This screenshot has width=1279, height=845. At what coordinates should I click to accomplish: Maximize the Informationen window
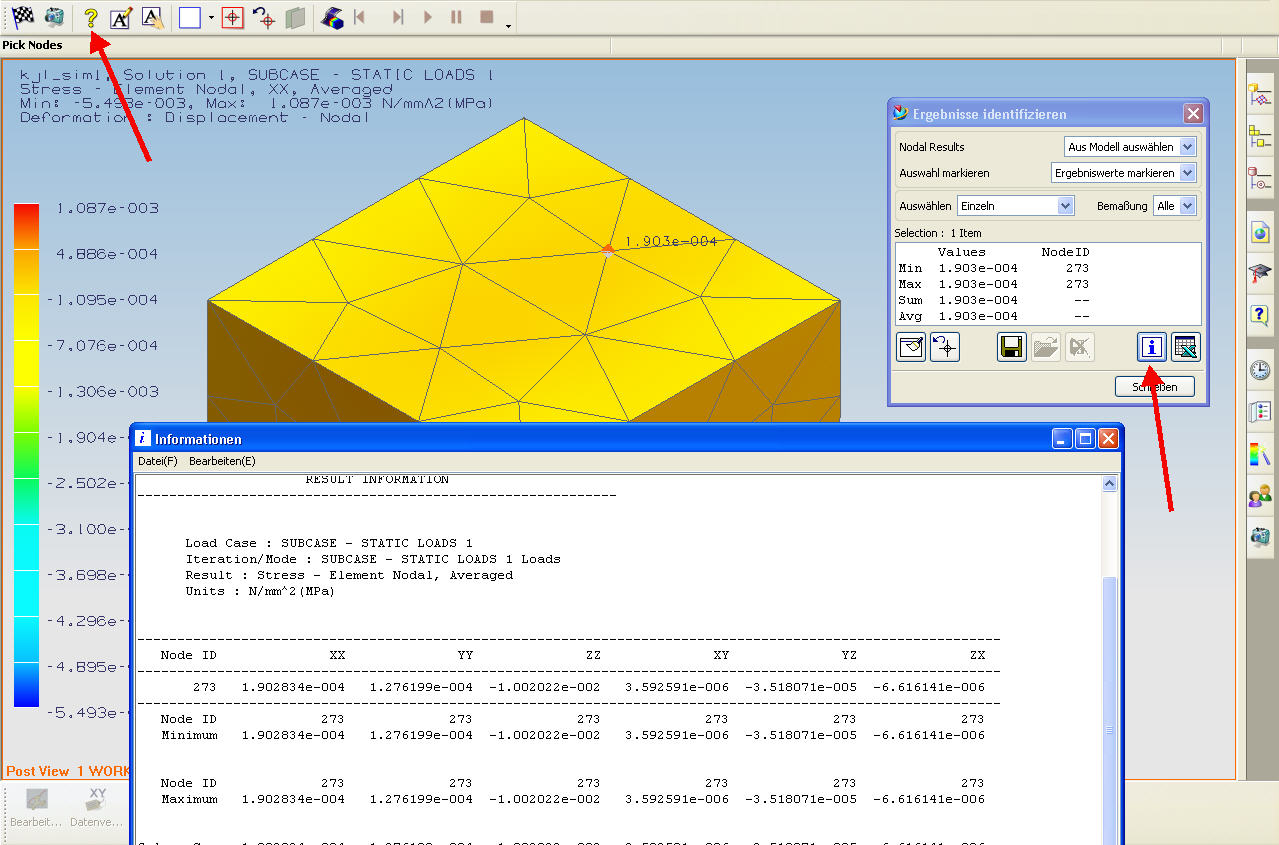point(1085,438)
